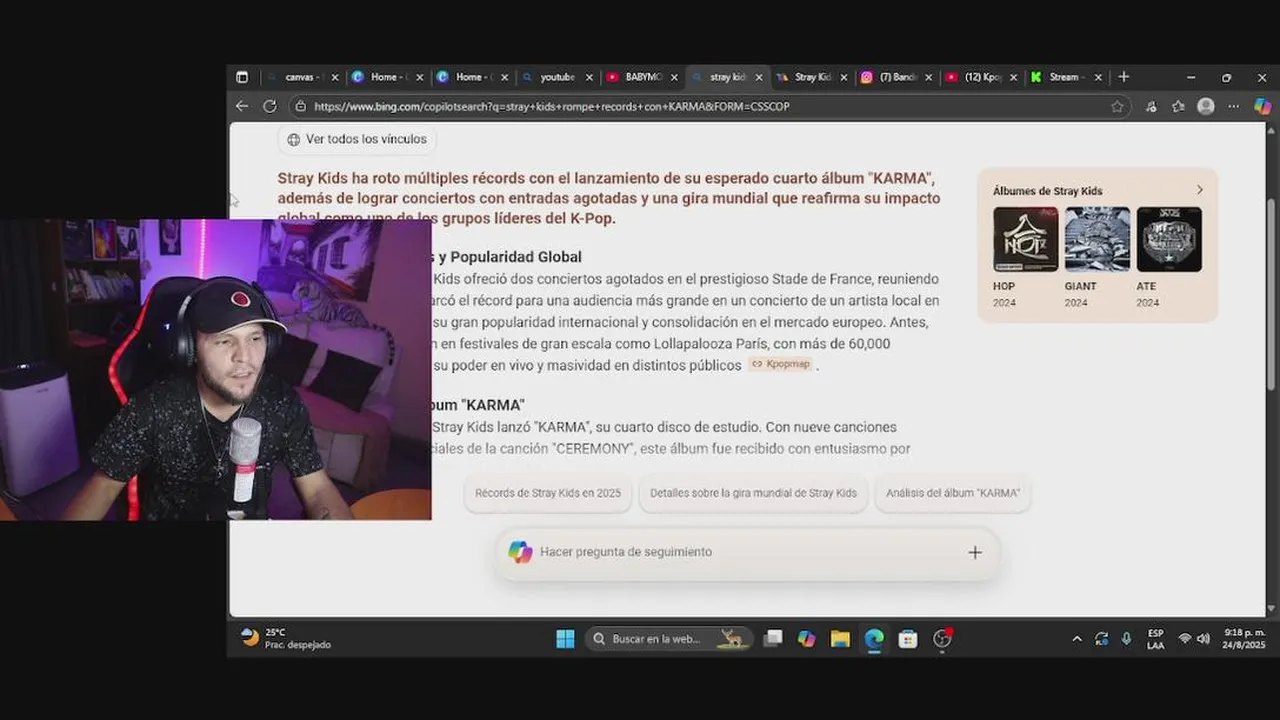Viewport: 1280px width, 720px height.
Task: Show hidden system tray icons
Action: [1077, 639]
